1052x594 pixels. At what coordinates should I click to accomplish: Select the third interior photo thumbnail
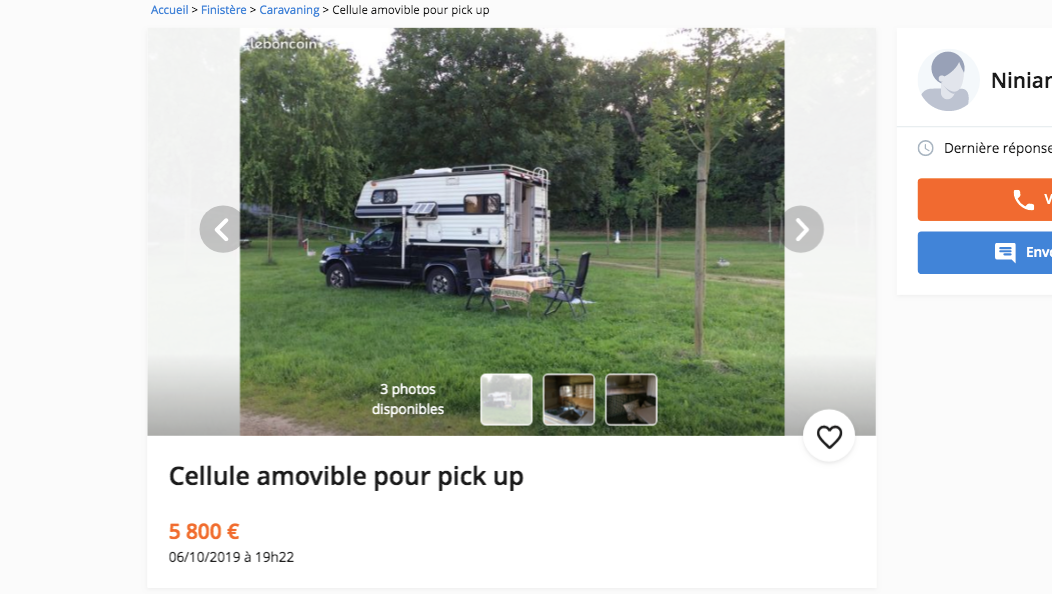pyautogui.click(x=631, y=399)
